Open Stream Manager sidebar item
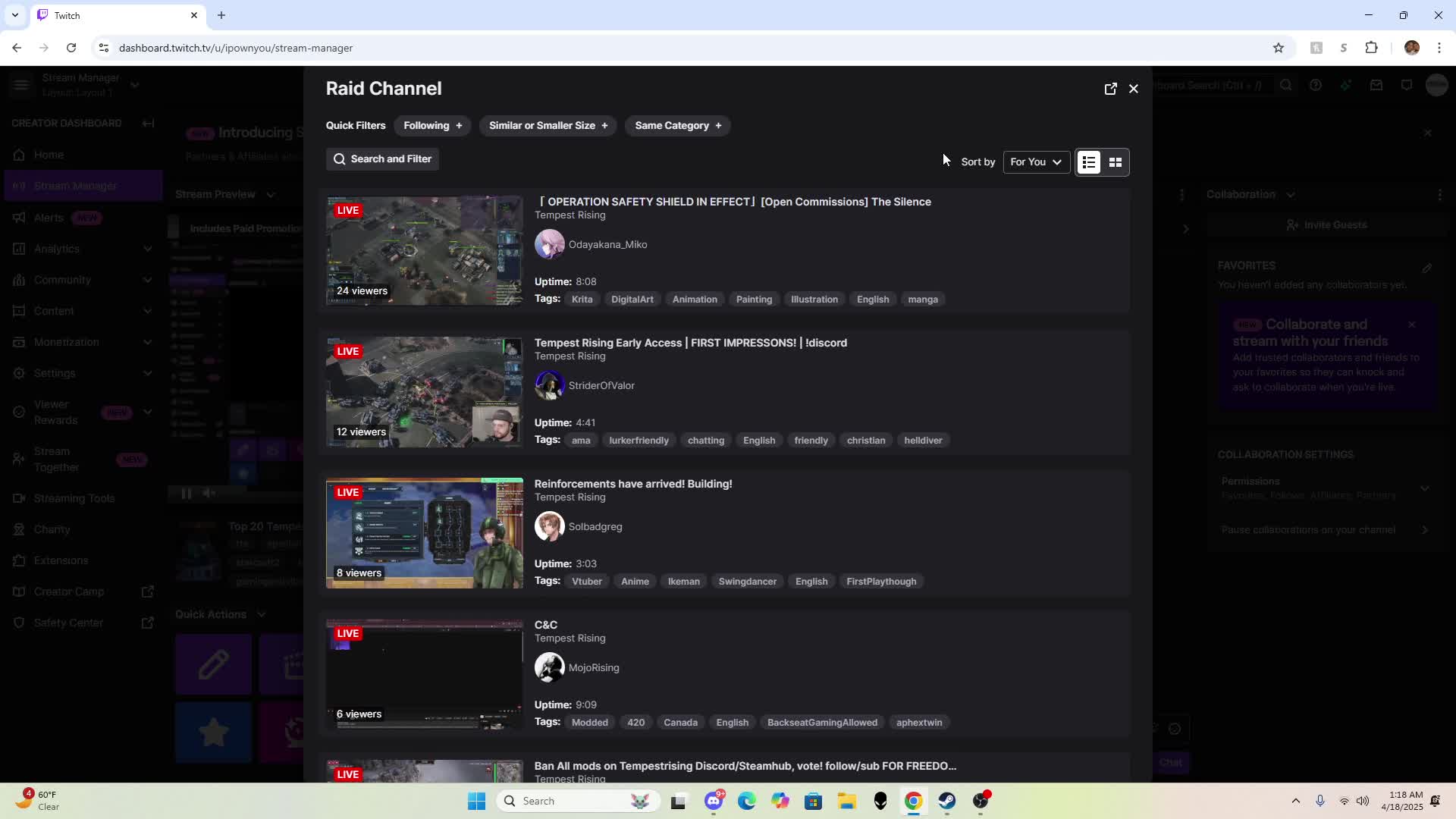Image resolution: width=1456 pixels, height=819 pixels. click(x=83, y=186)
